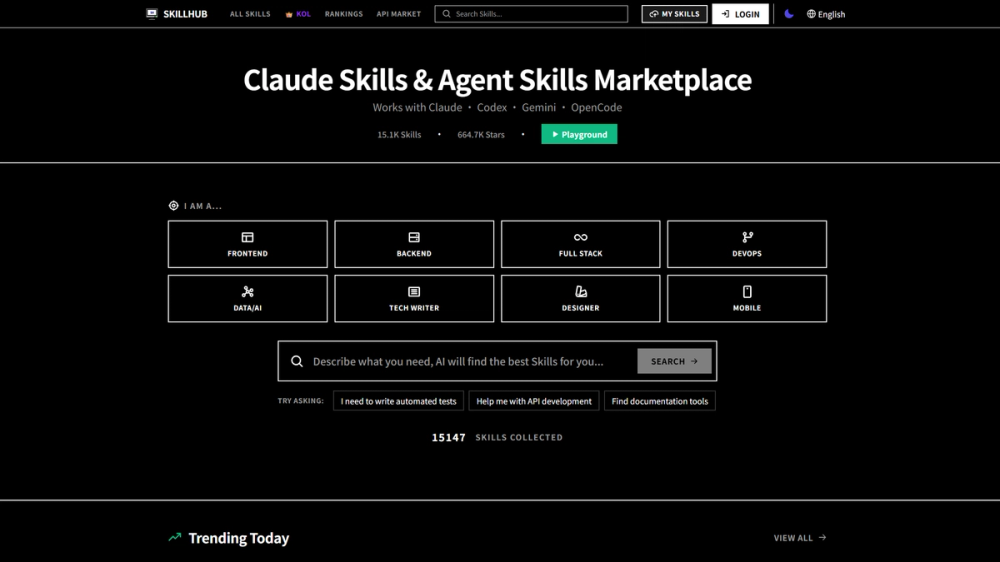Viewport: 1000px width, 562px height.
Task: Launch the green Playground button
Action: tap(579, 134)
